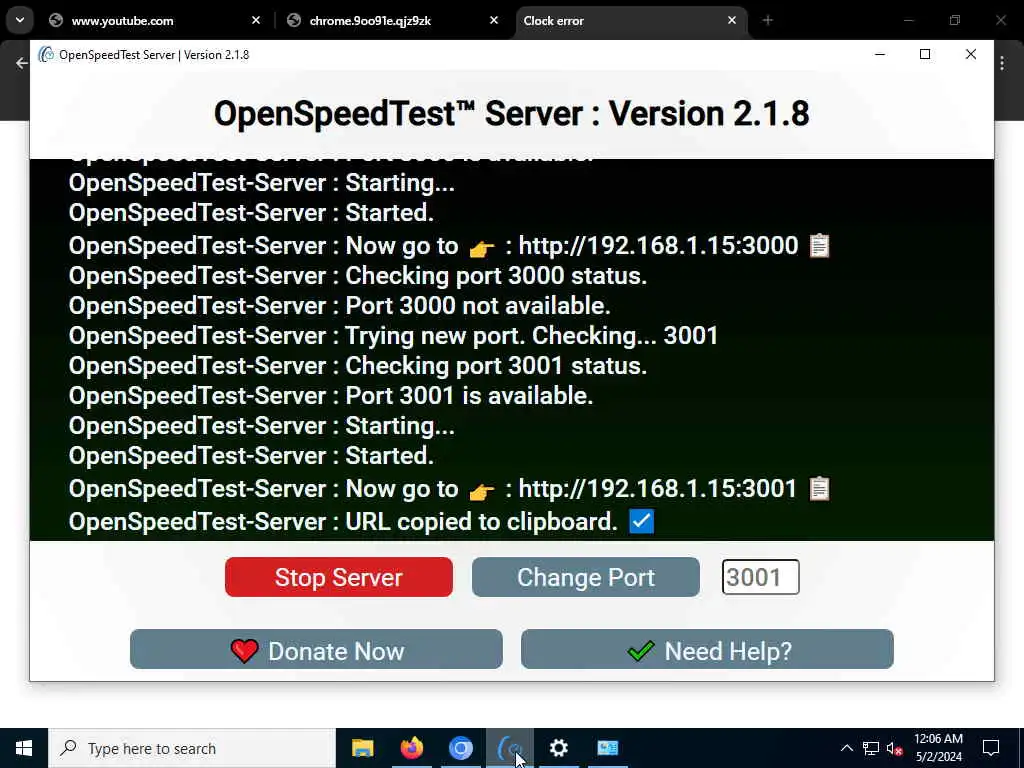1024x768 pixels.
Task: Open the last taskbar app with blue window icon
Action: tap(607, 748)
